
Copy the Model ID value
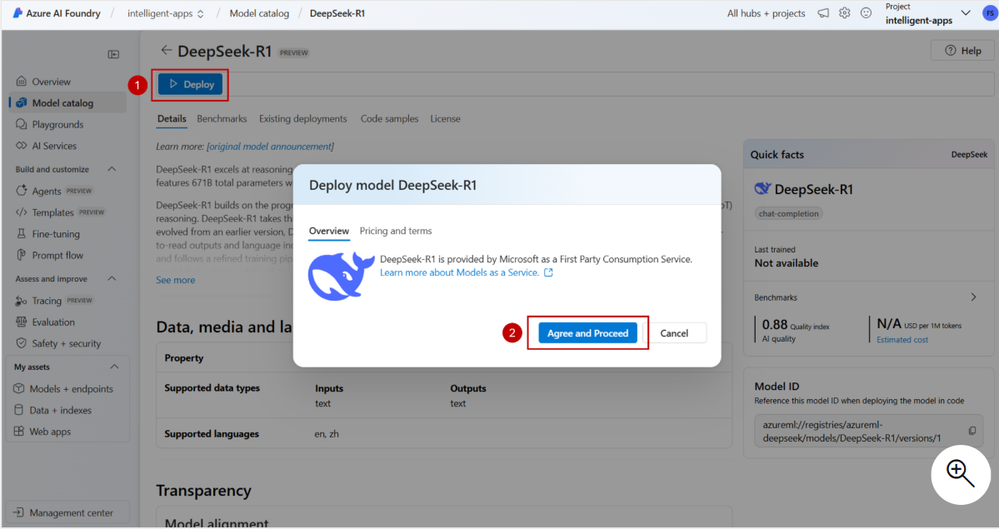972,431
